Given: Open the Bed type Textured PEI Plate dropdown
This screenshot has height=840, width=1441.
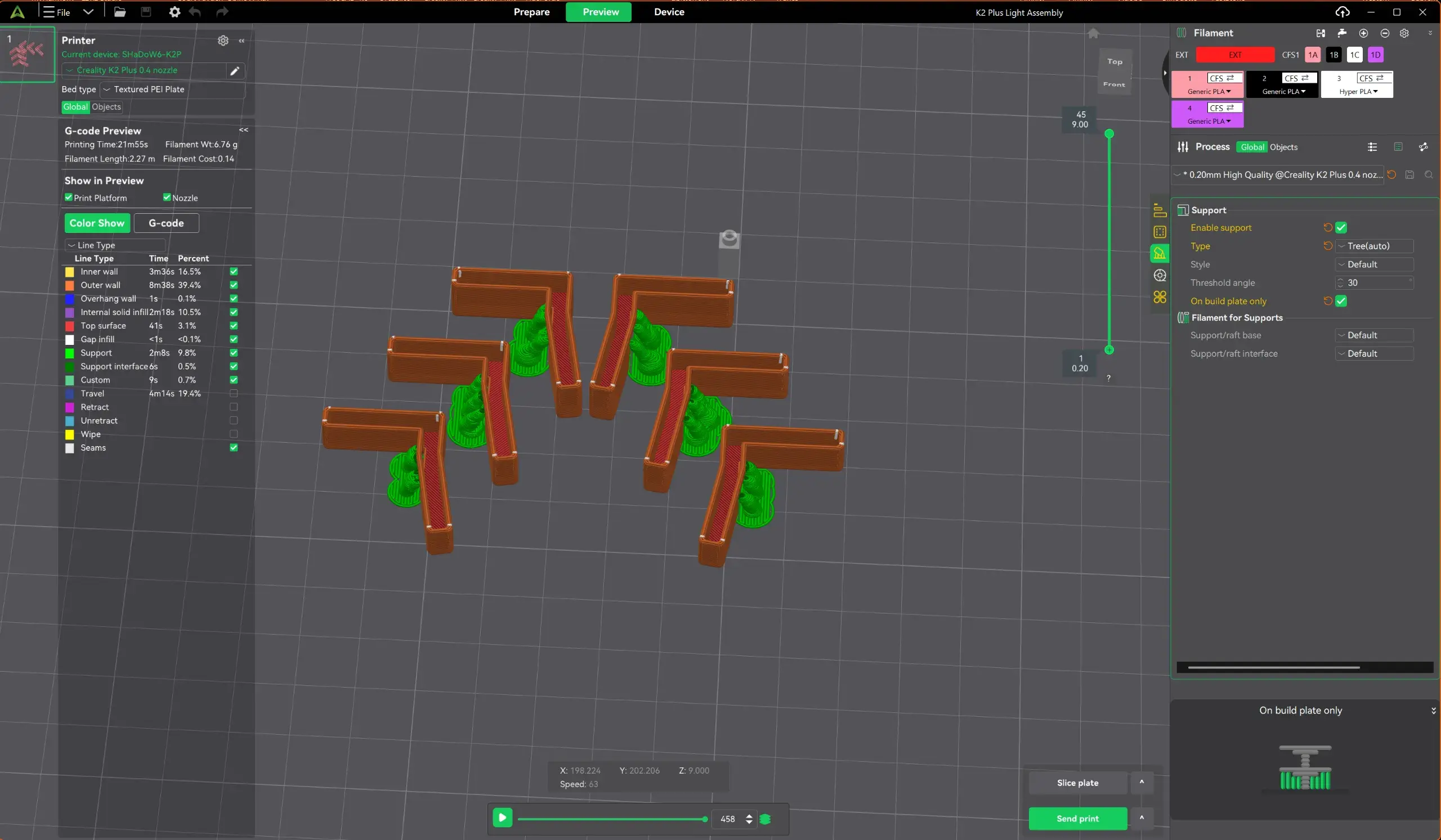Looking at the screenshot, I should click(x=172, y=89).
